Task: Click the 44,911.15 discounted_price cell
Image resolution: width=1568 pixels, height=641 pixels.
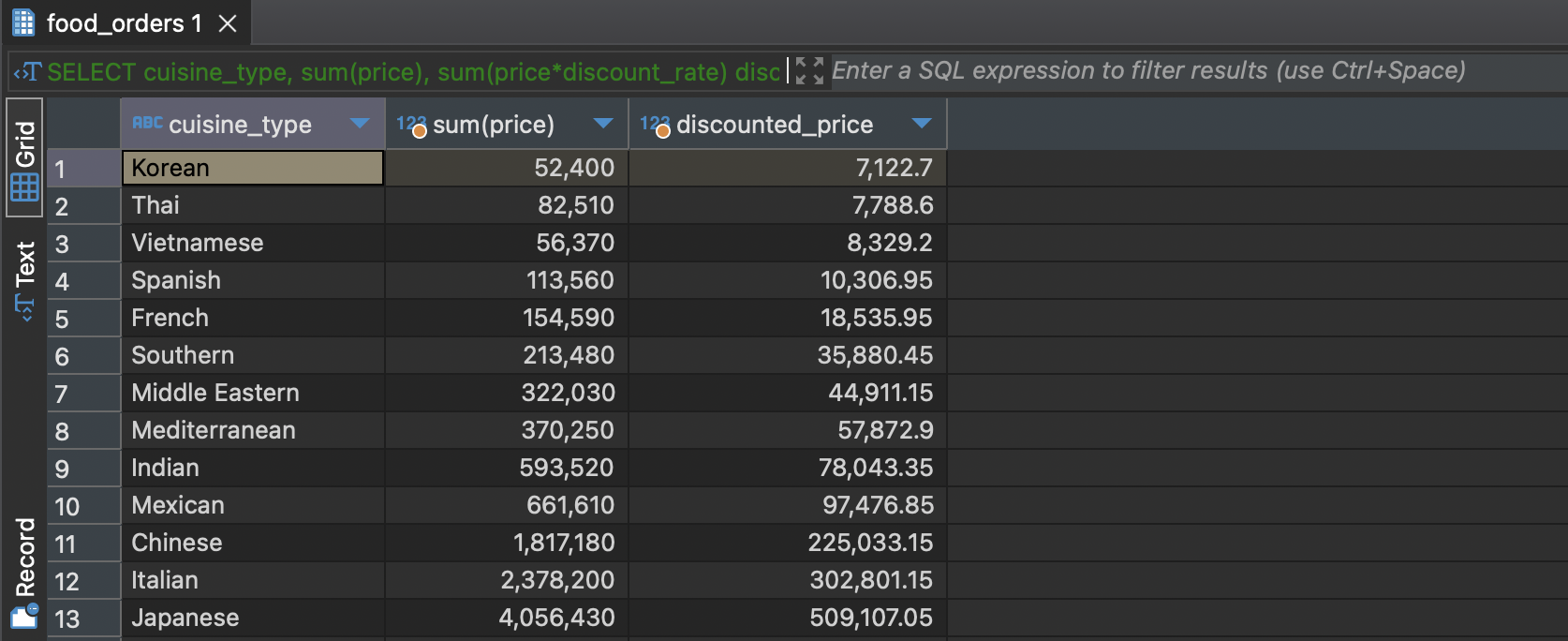Action: [788, 393]
